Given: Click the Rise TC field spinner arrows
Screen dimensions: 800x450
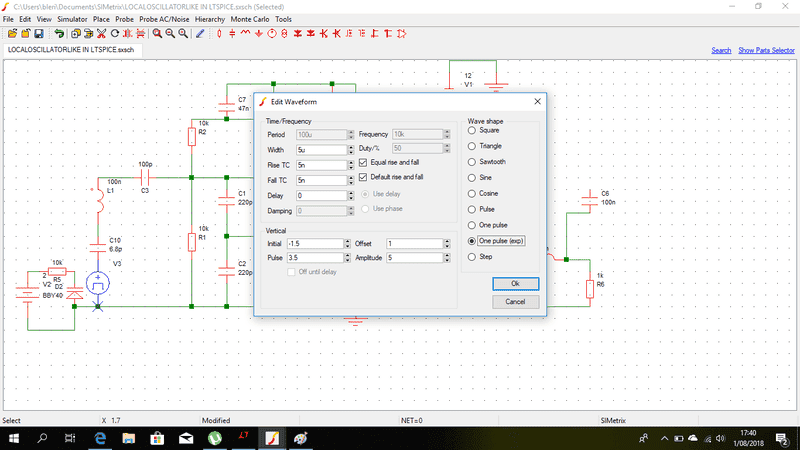Looking at the screenshot, I should 351,165.
